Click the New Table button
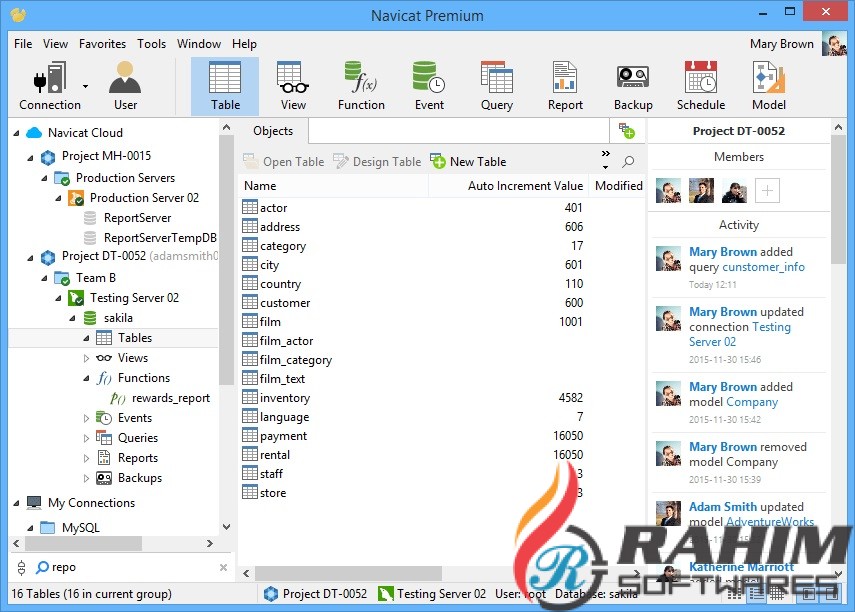The height and width of the screenshot is (612, 855). click(x=468, y=161)
